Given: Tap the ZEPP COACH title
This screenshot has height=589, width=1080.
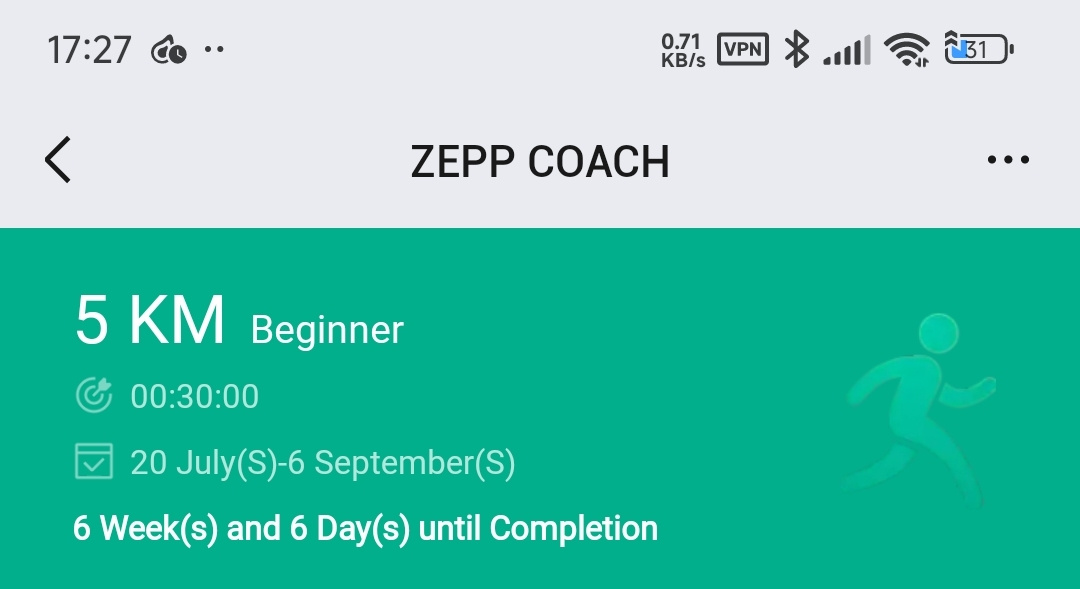Looking at the screenshot, I should pos(540,162).
